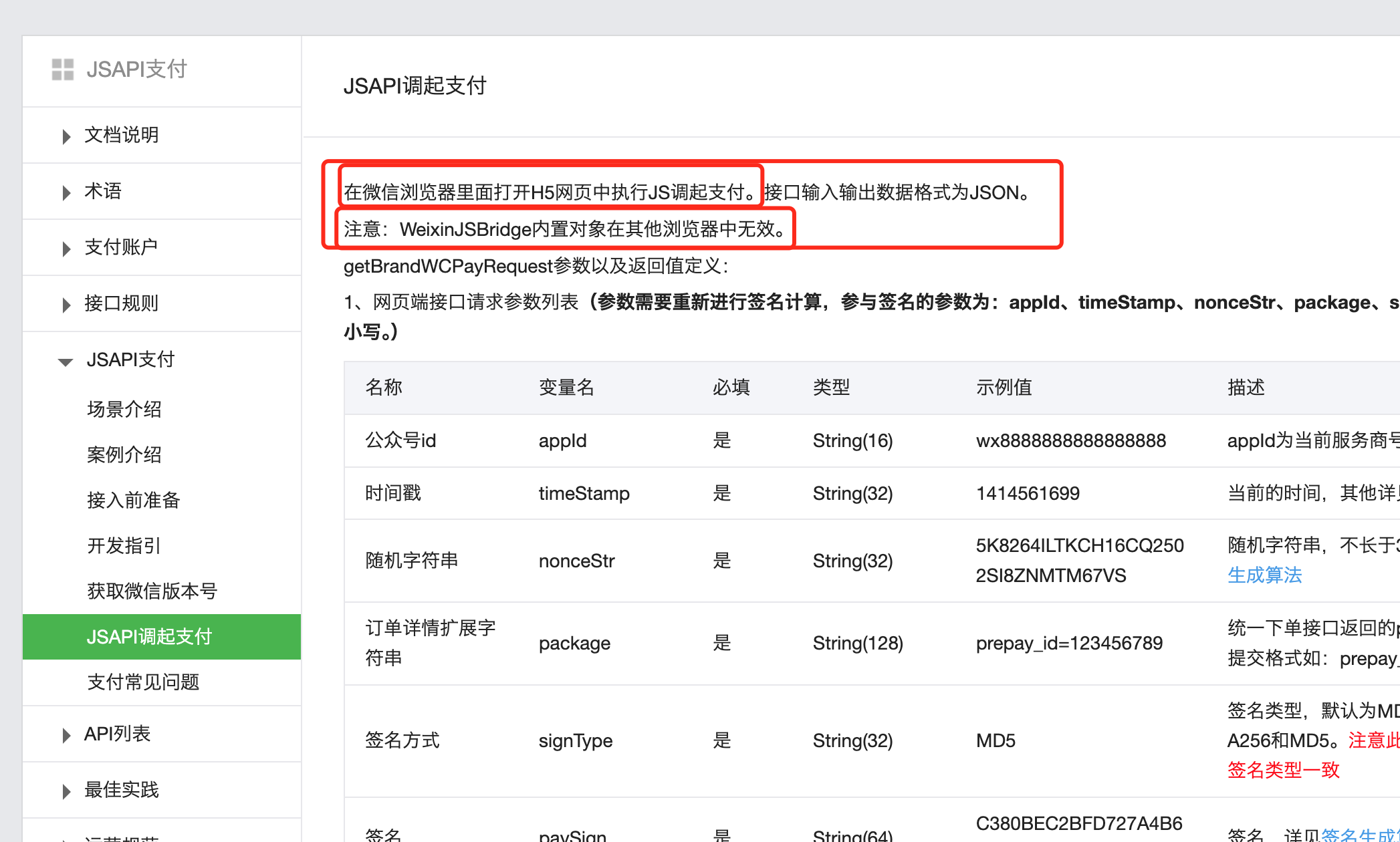The height and width of the screenshot is (842, 1400).
Task: Go to 接入前准备 page
Action: click(x=134, y=500)
